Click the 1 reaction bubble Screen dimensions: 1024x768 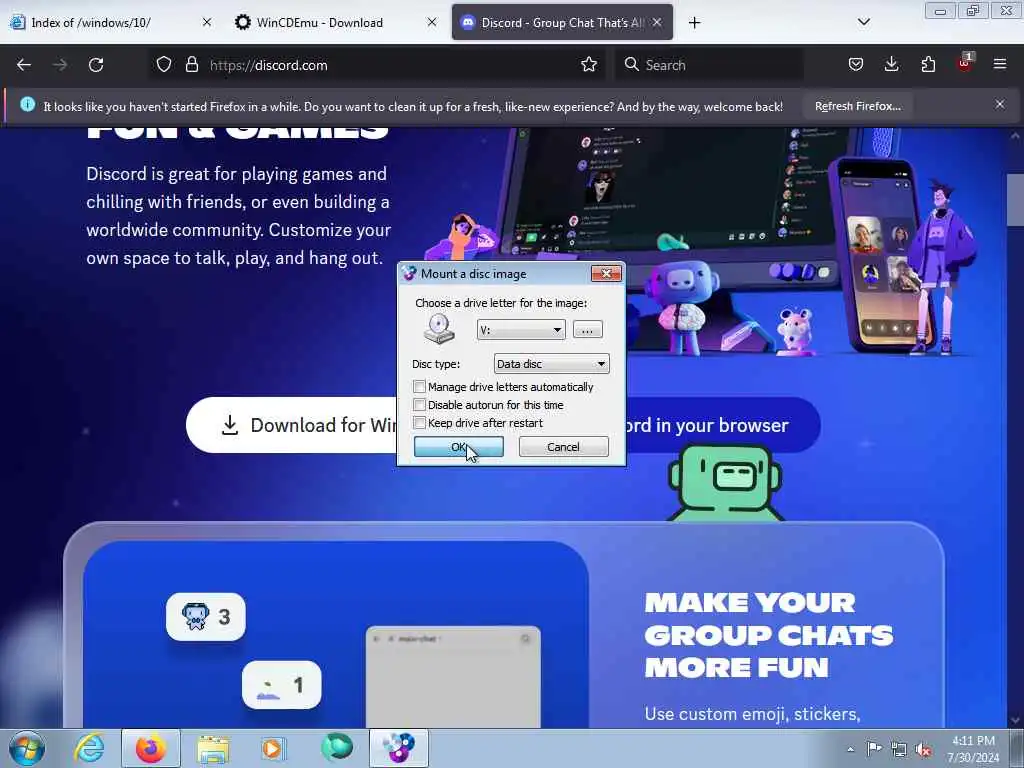point(281,684)
